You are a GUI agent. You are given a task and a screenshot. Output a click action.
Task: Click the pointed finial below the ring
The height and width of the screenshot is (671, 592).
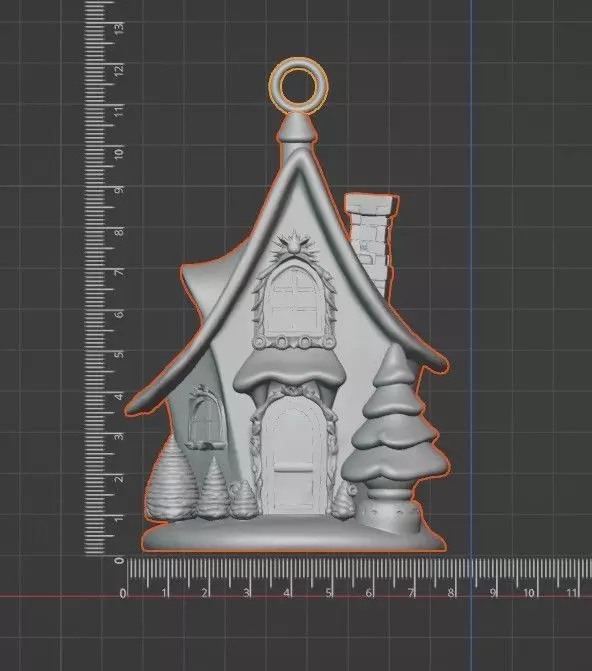coord(298,128)
